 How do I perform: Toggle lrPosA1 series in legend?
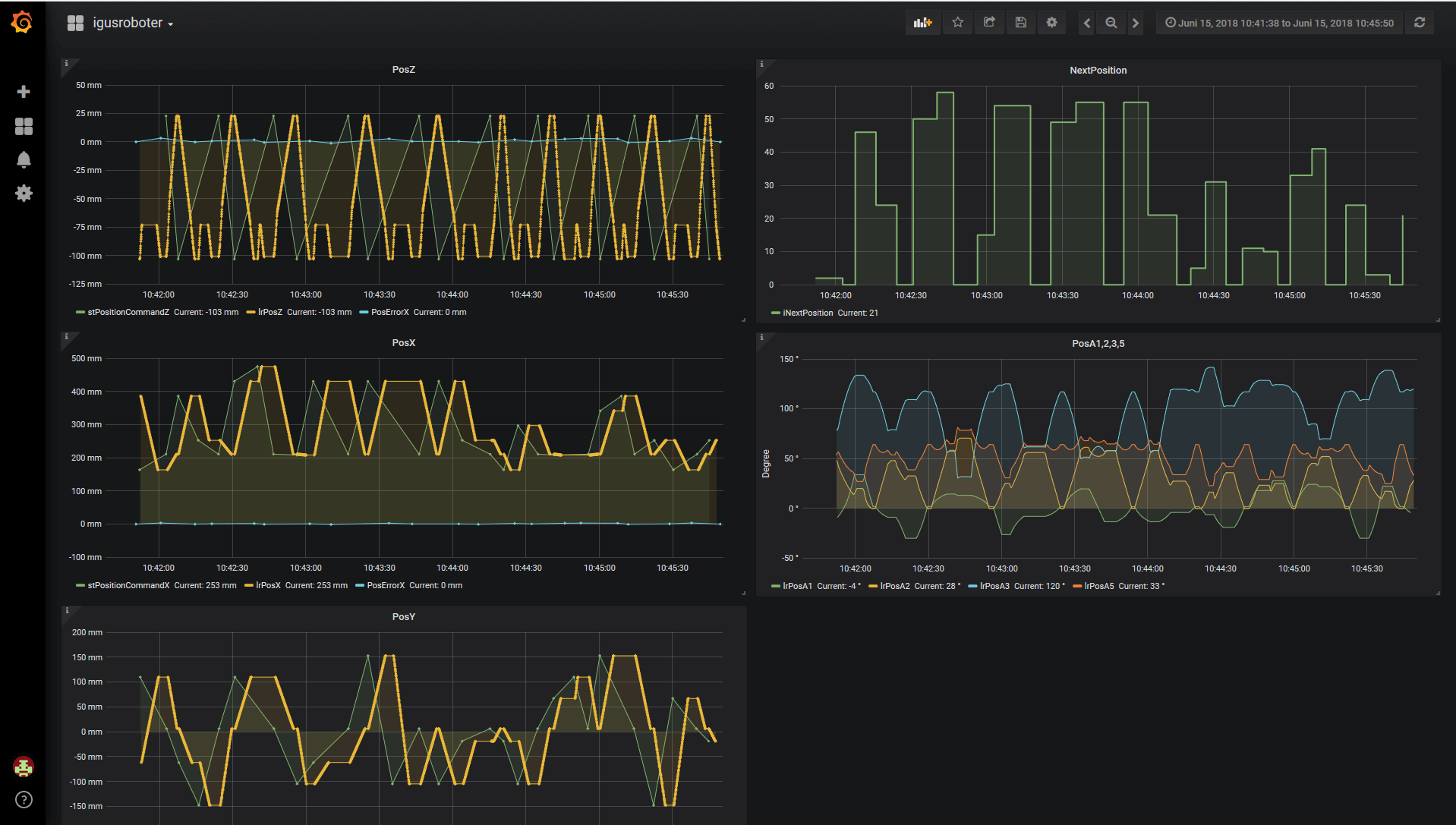797,586
